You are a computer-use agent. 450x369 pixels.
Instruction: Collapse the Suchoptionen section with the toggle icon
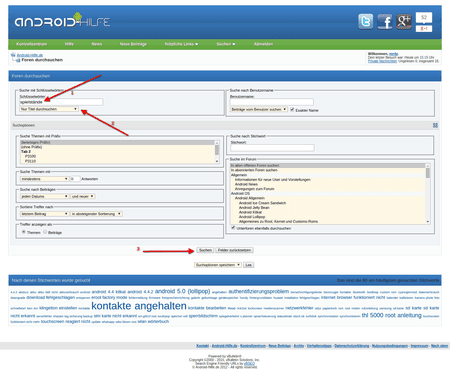click(x=435, y=125)
